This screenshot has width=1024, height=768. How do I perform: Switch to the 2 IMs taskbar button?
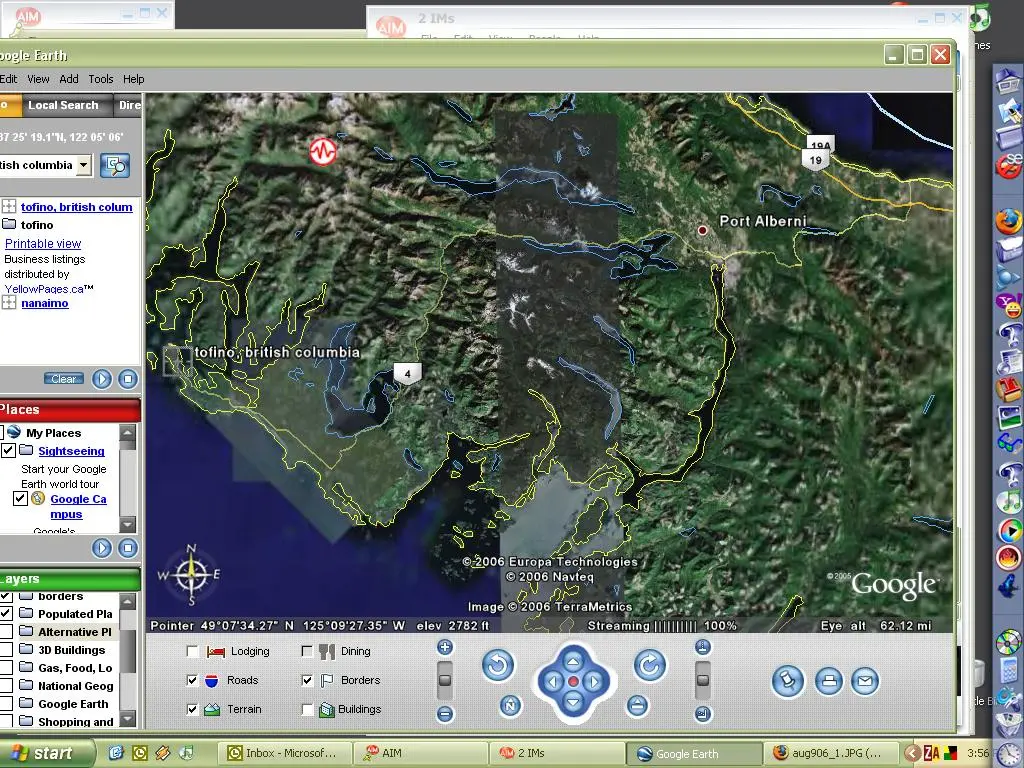click(555, 753)
